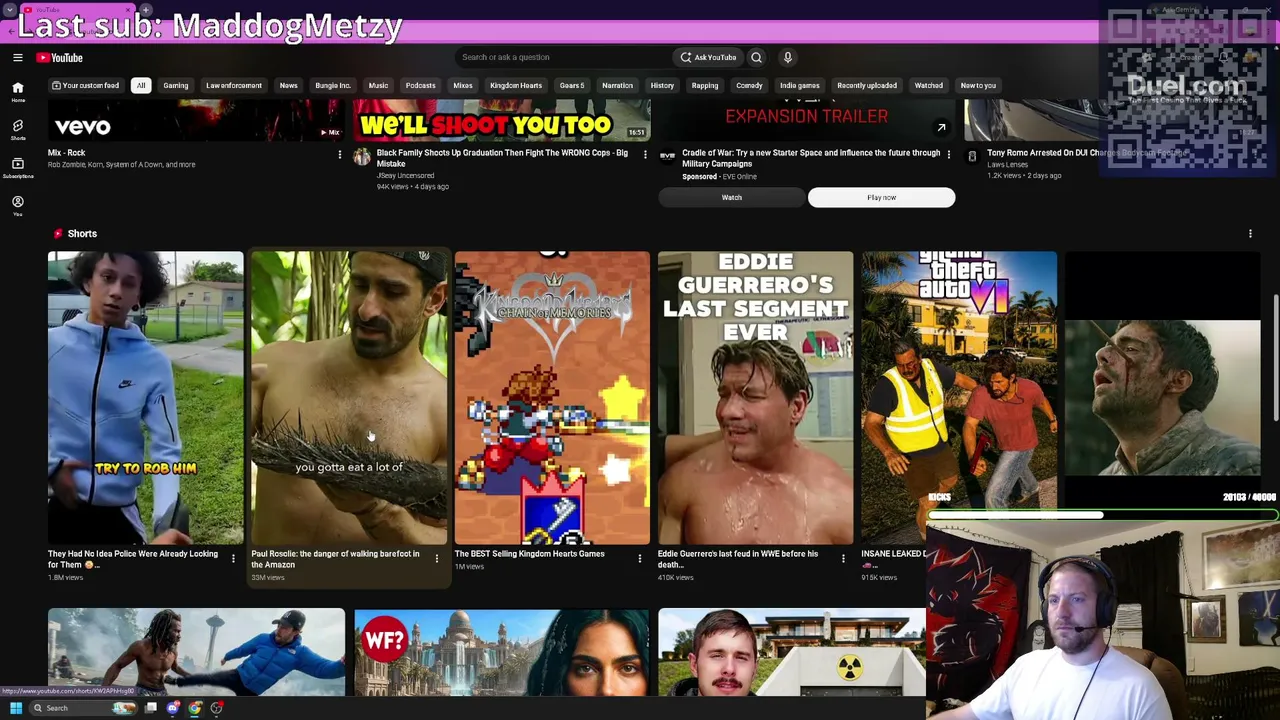Screen dimensions: 1280x720
Task: Filter the feed by Law enforcement
Action: pyautogui.click(x=234, y=85)
